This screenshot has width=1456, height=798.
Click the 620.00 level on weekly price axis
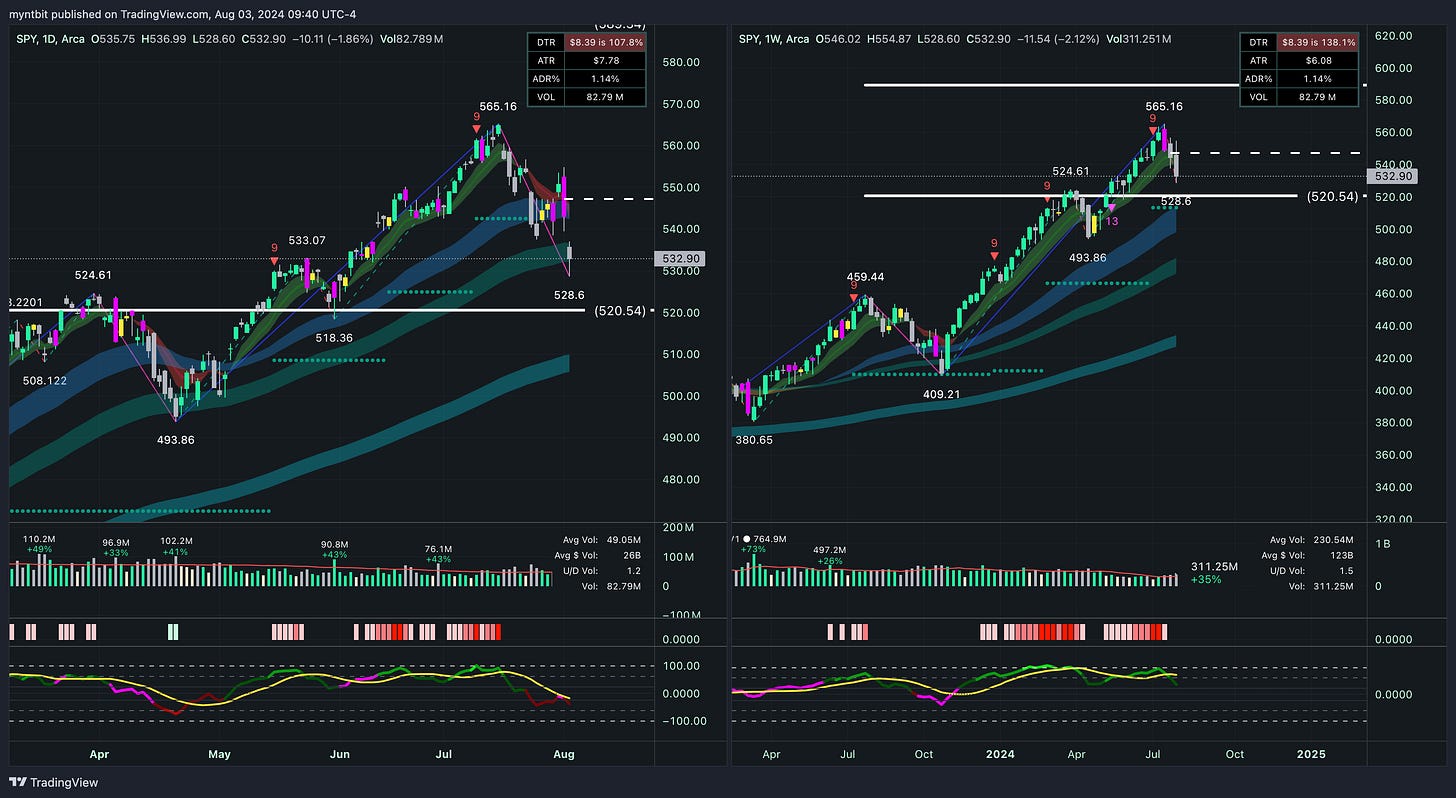click(x=1394, y=36)
